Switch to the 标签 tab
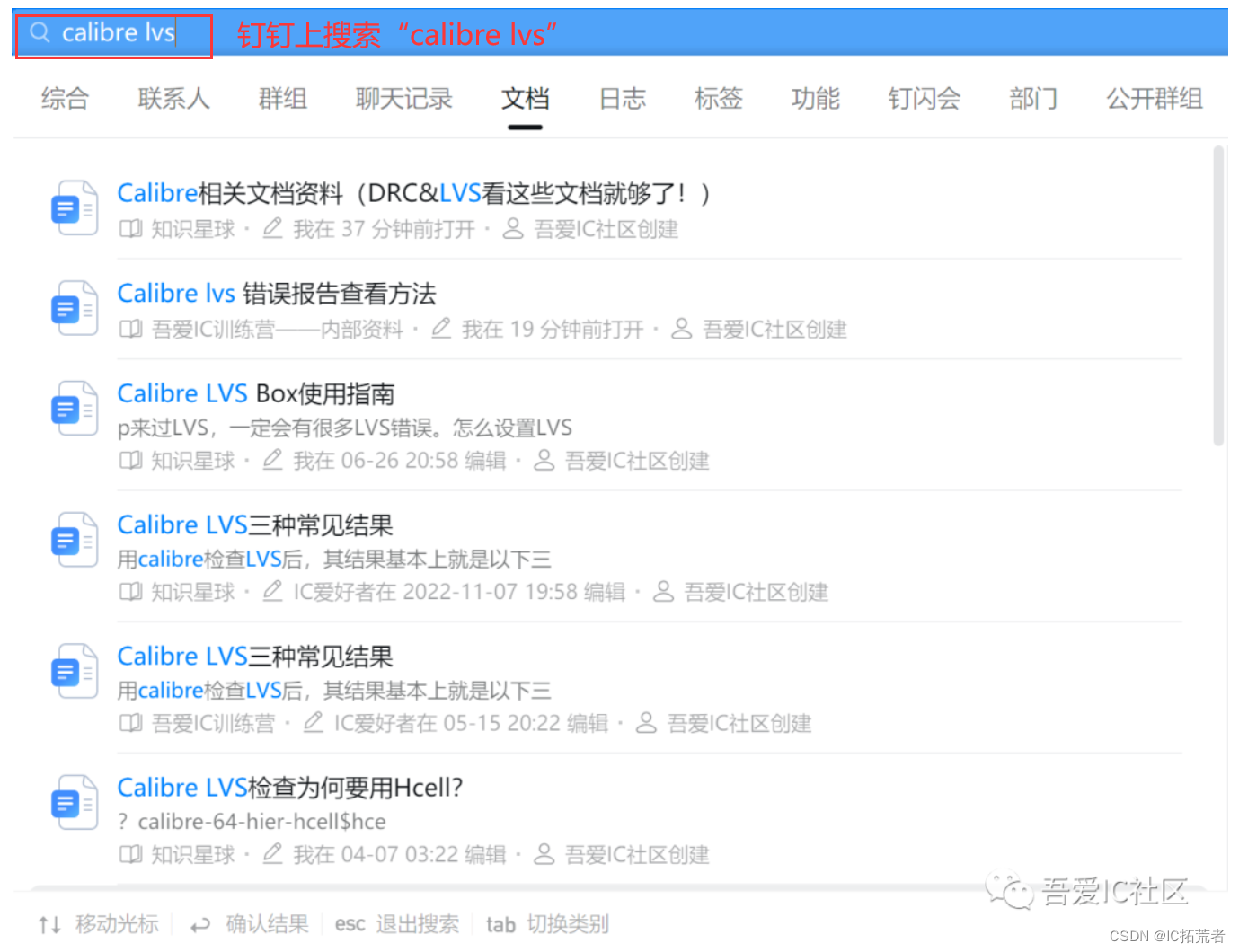1239x952 pixels. coord(719,99)
